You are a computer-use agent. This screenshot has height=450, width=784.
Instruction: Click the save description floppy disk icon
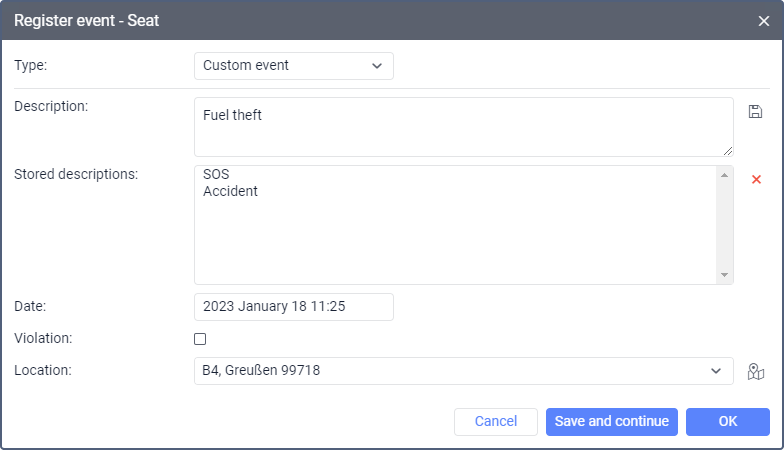(x=755, y=111)
